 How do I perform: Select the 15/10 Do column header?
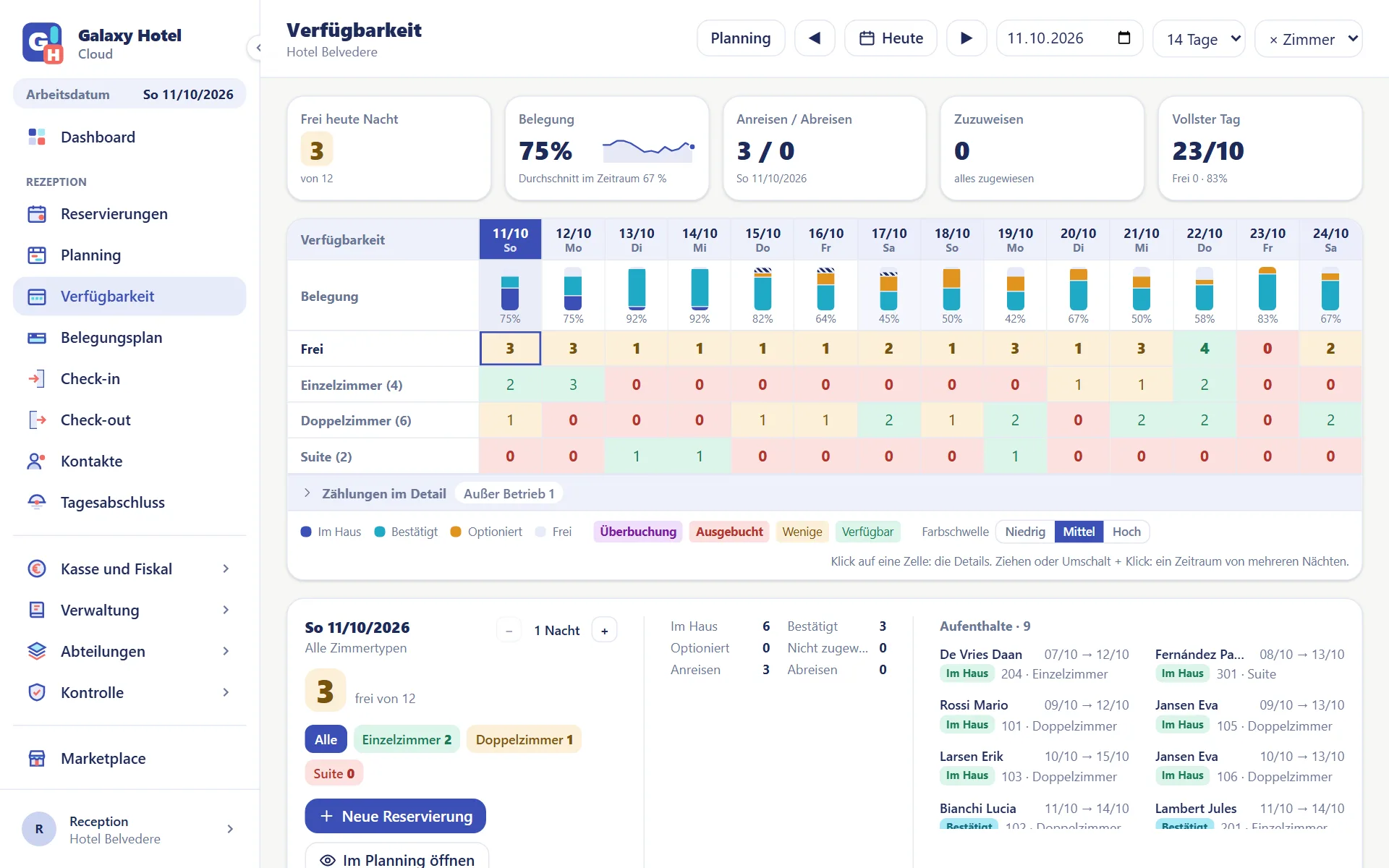(763, 239)
